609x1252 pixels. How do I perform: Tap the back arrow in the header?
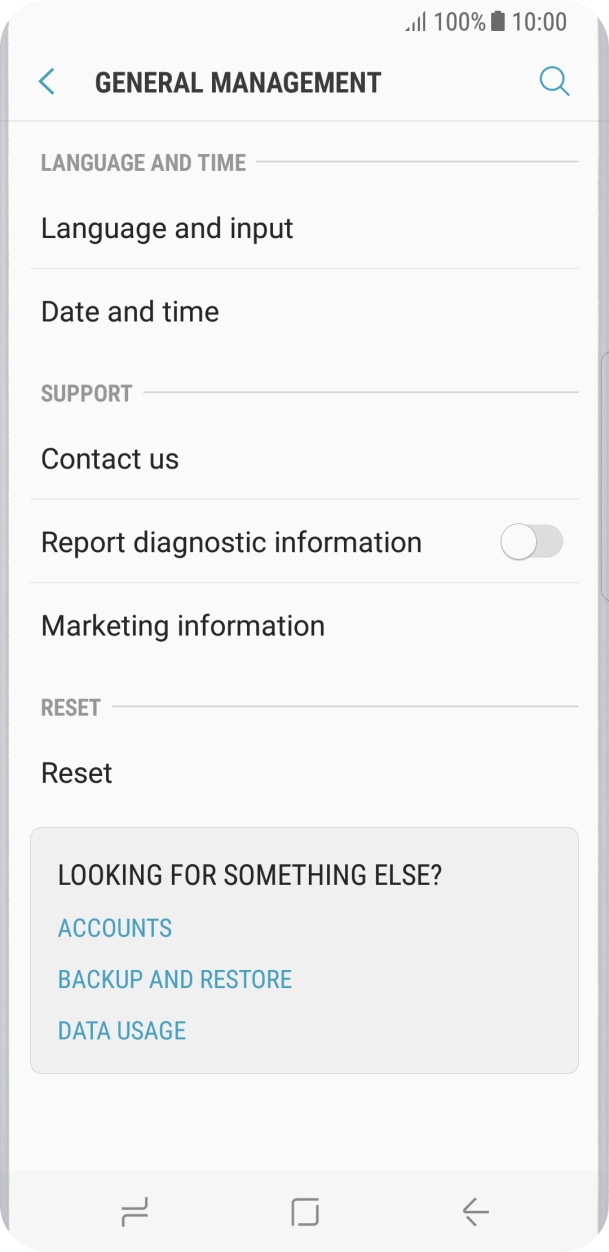[x=46, y=82]
